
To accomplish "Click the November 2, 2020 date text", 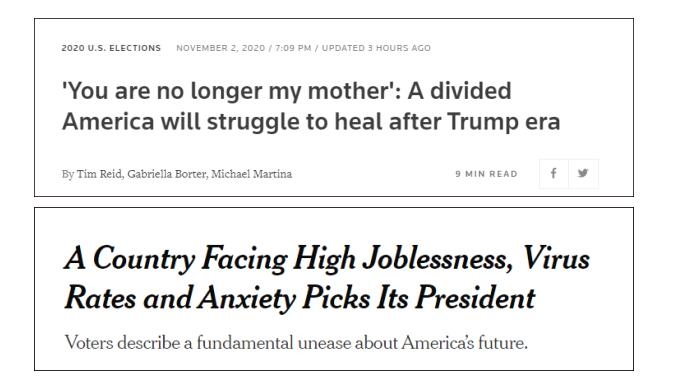I will click(221, 48).
